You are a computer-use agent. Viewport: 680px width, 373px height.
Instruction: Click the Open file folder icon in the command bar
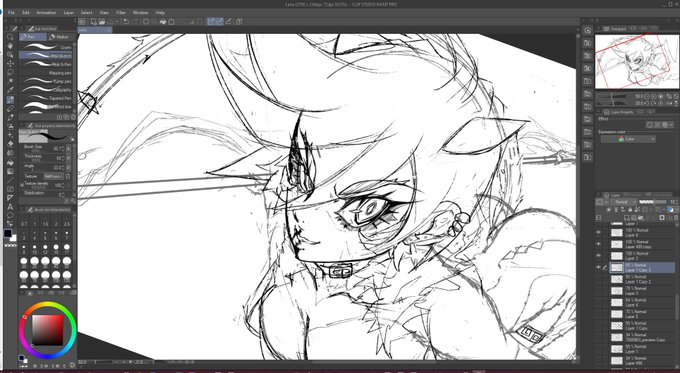click(x=102, y=22)
